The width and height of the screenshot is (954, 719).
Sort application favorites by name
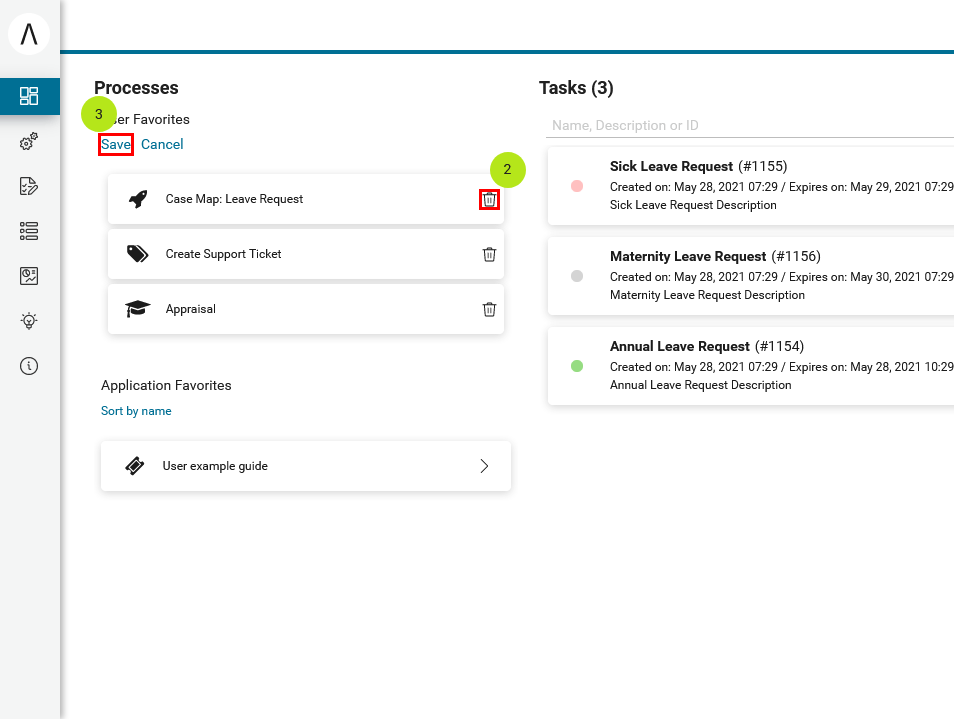(x=136, y=411)
